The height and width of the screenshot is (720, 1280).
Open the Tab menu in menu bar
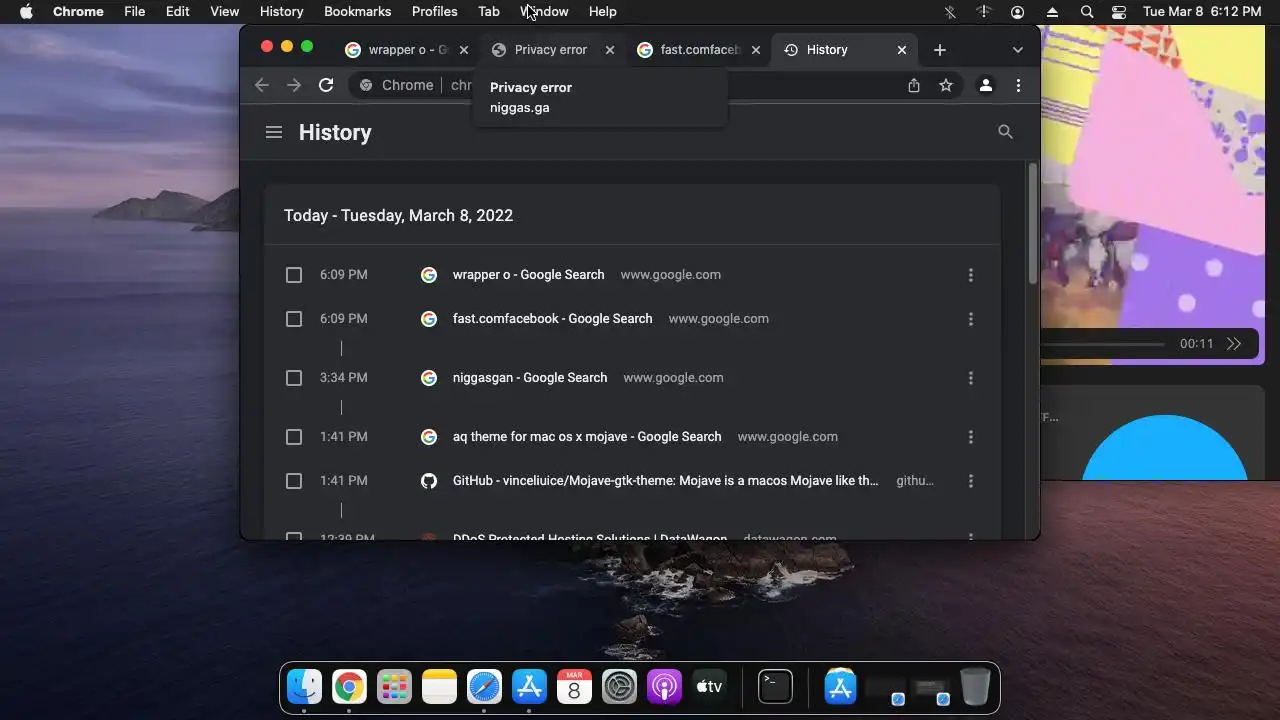tap(489, 12)
